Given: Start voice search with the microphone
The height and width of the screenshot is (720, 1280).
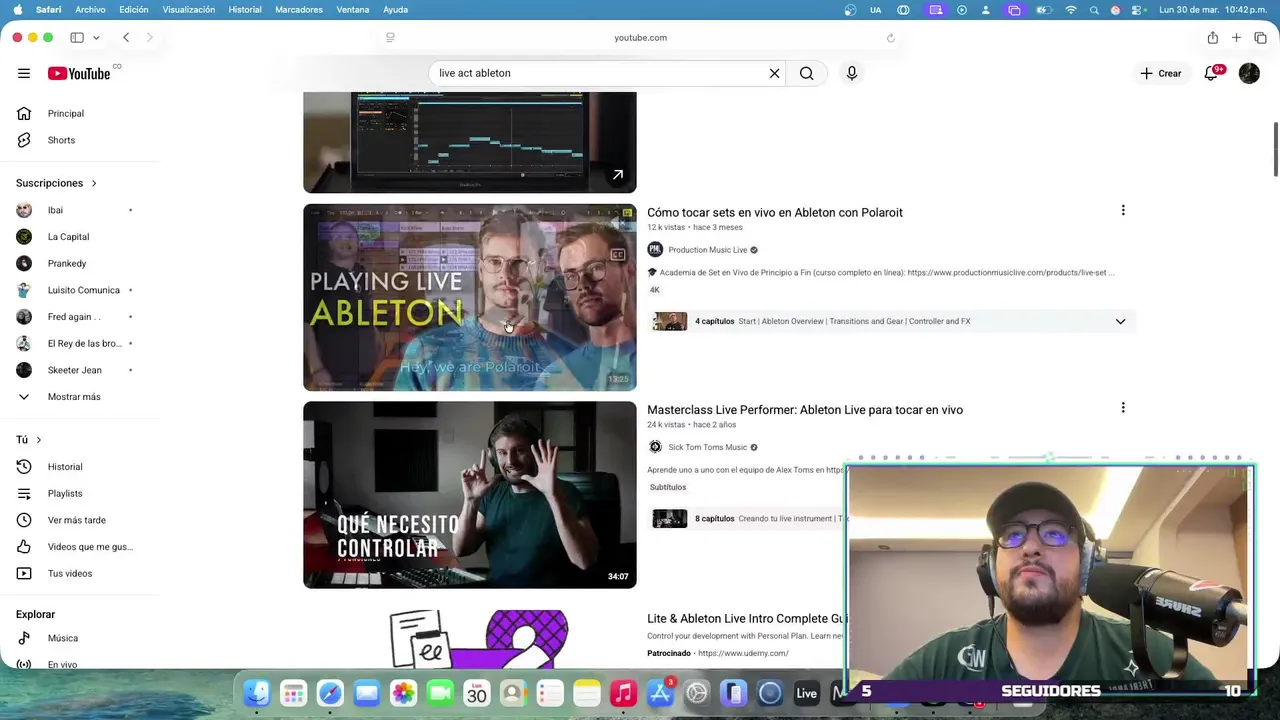Looking at the screenshot, I should pyautogui.click(x=852, y=73).
